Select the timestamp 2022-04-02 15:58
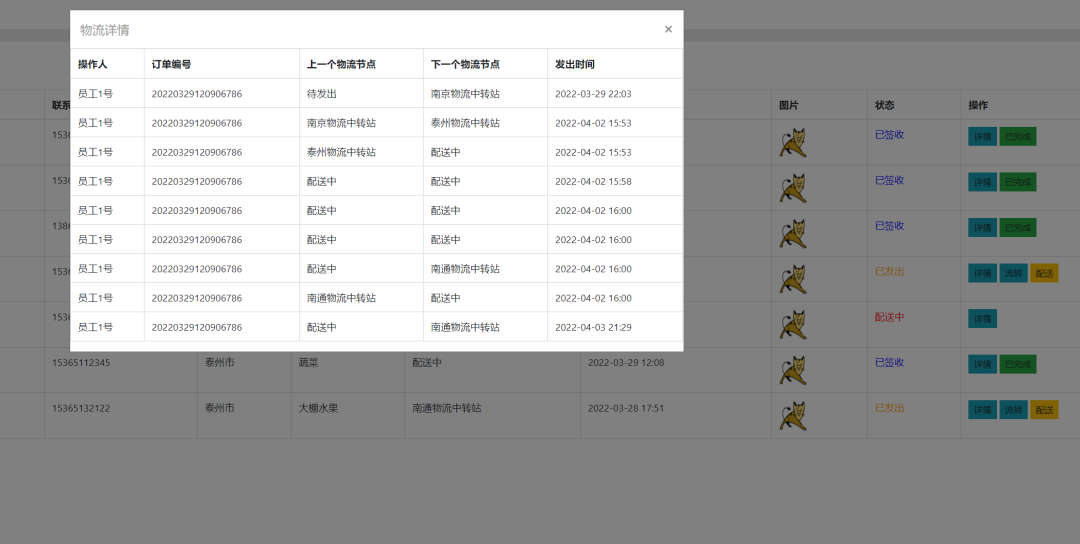 [593, 181]
